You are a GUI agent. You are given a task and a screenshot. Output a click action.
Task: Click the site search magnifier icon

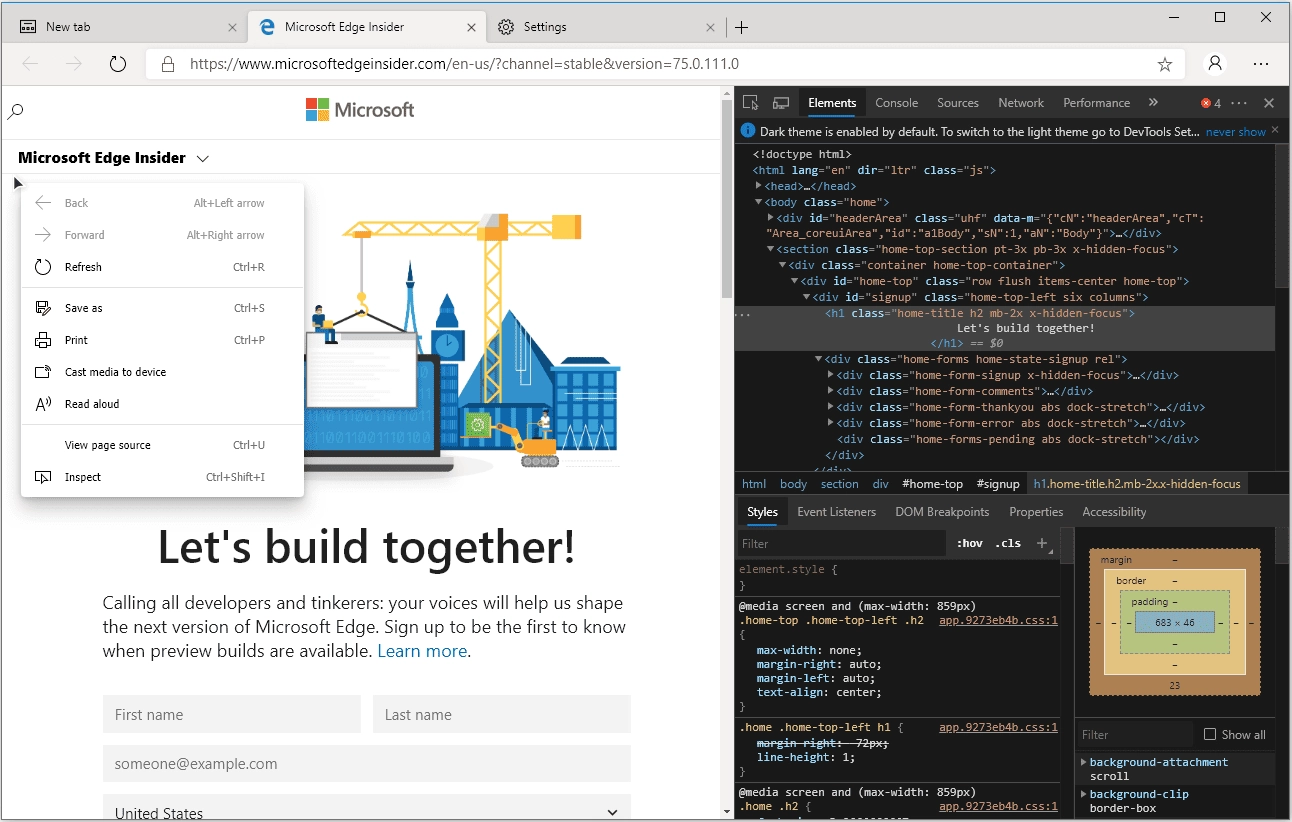[x=15, y=112]
